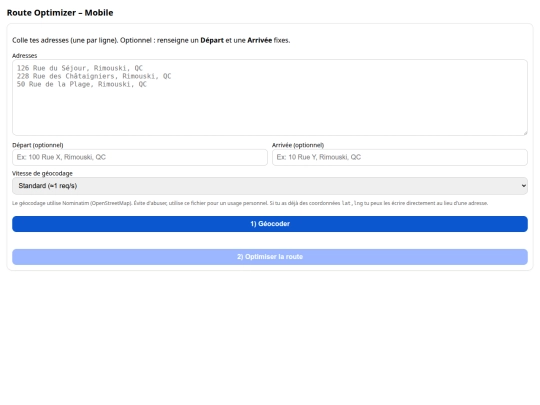
Task: Click the Arrivée (optionnel) label
Action: point(298,145)
